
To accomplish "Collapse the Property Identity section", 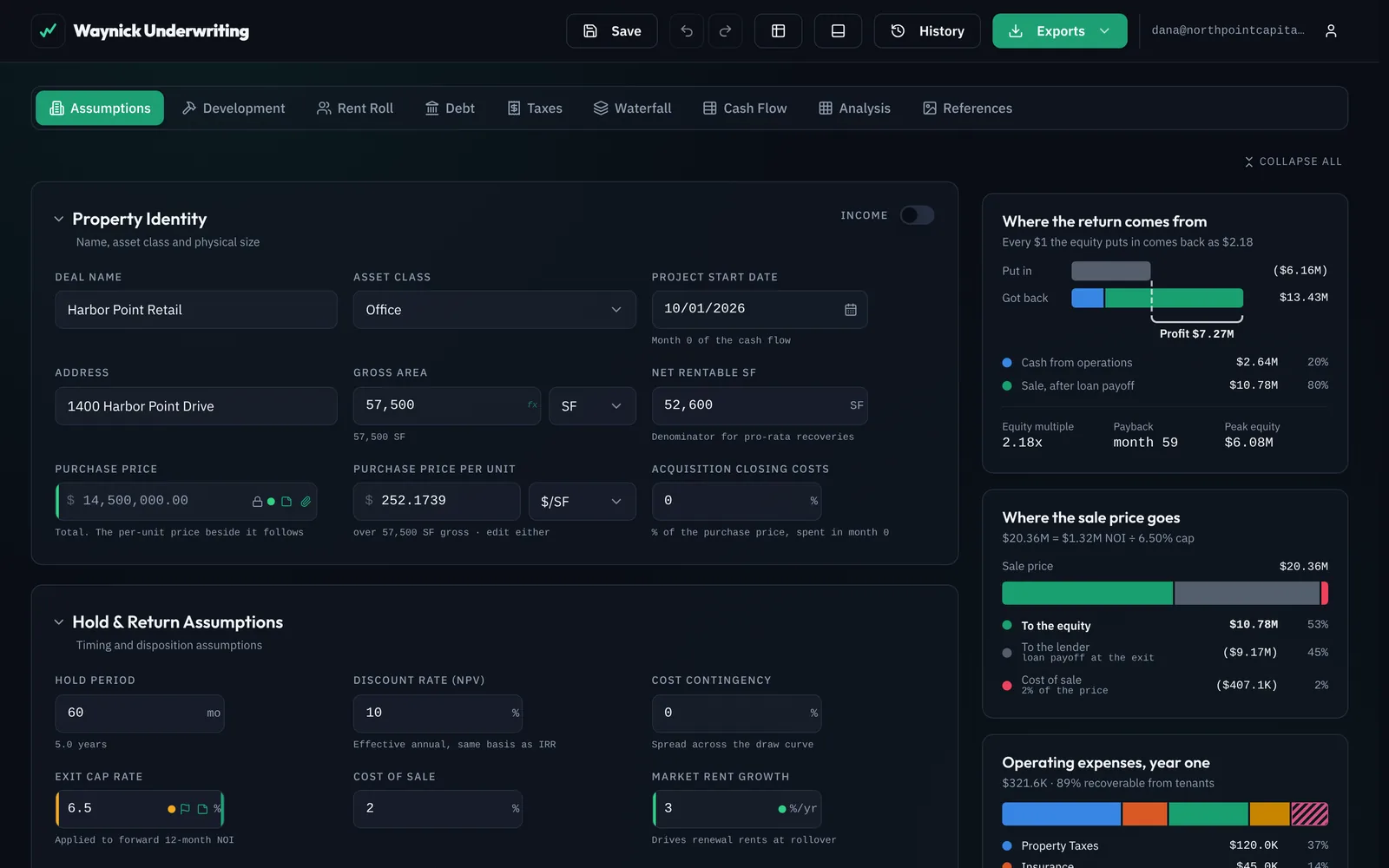I will (x=59, y=219).
